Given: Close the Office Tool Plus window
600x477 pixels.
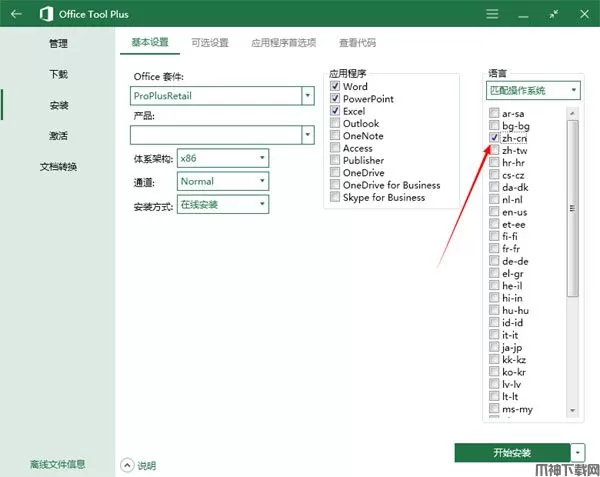Looking at the screenshot, I should [582, 15].
